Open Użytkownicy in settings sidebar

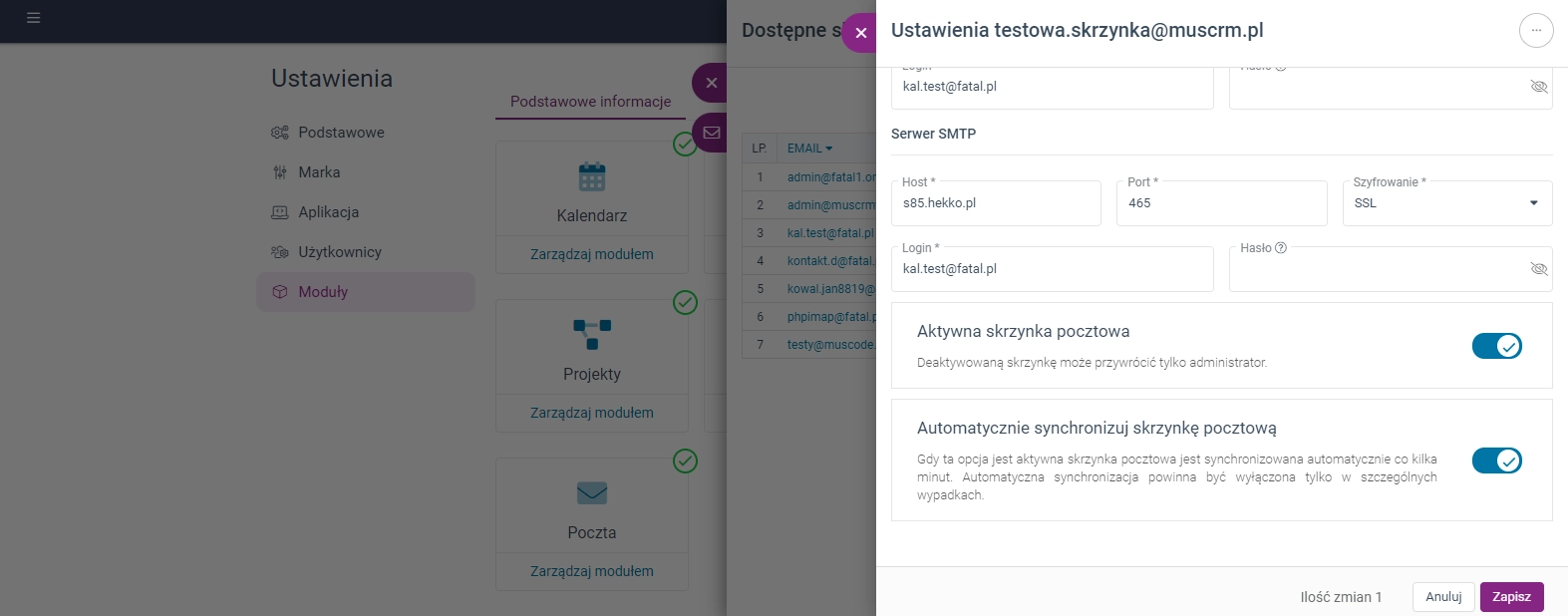[x=365, y=252]
